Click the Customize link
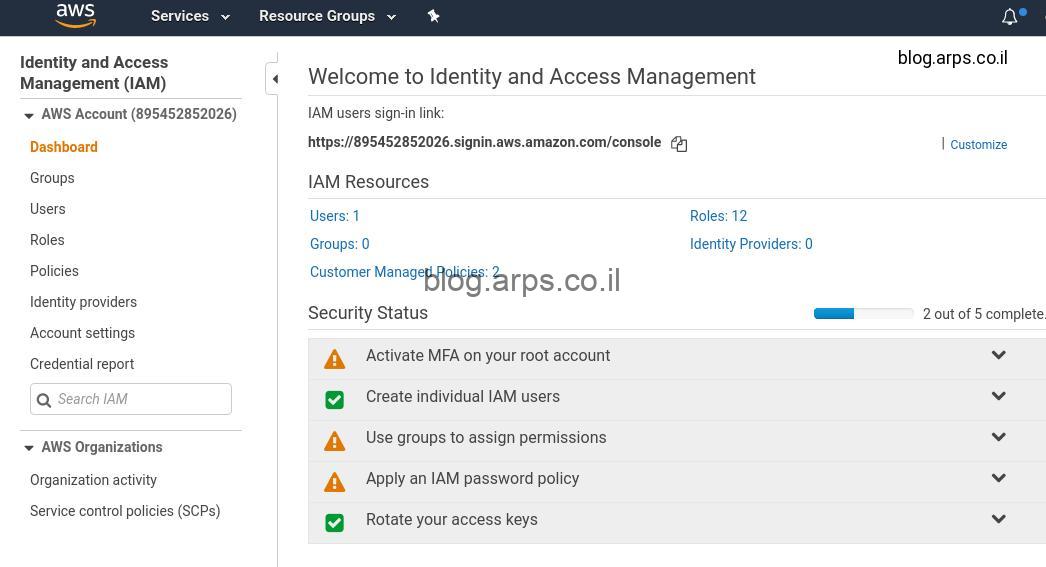This screenshot has width=1046, height=567. point(978,145)
